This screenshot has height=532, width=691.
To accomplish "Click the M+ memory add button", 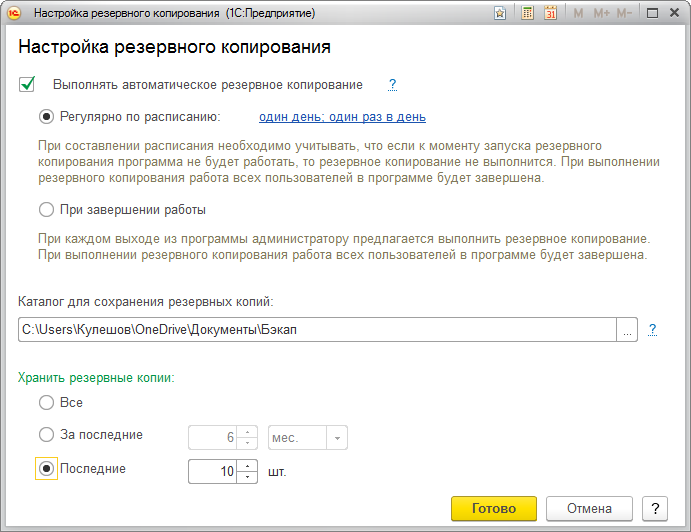I will [601, 14].
